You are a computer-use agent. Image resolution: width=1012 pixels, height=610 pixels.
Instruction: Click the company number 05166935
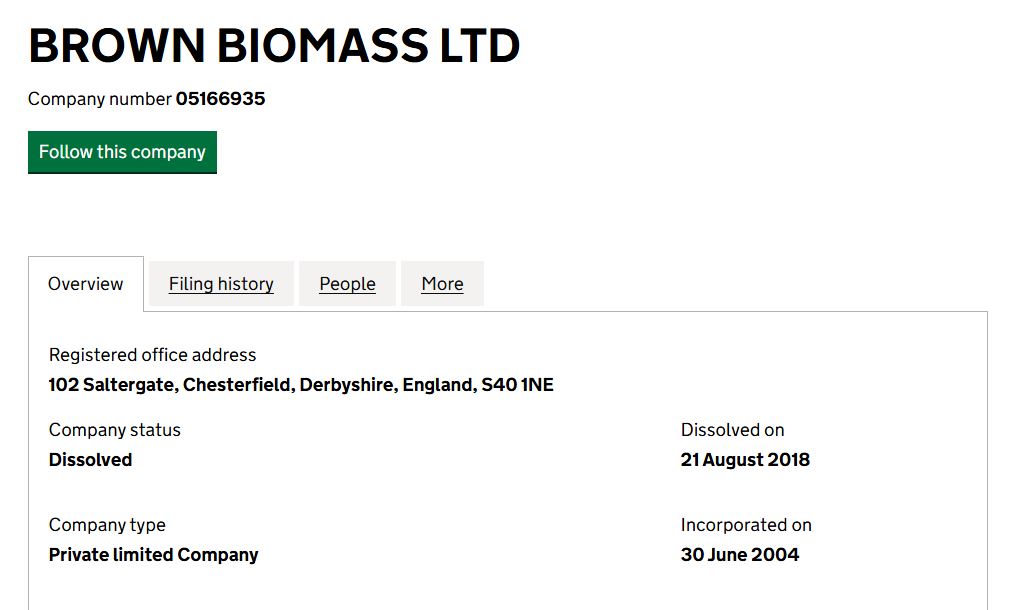[x=220, y=99]
